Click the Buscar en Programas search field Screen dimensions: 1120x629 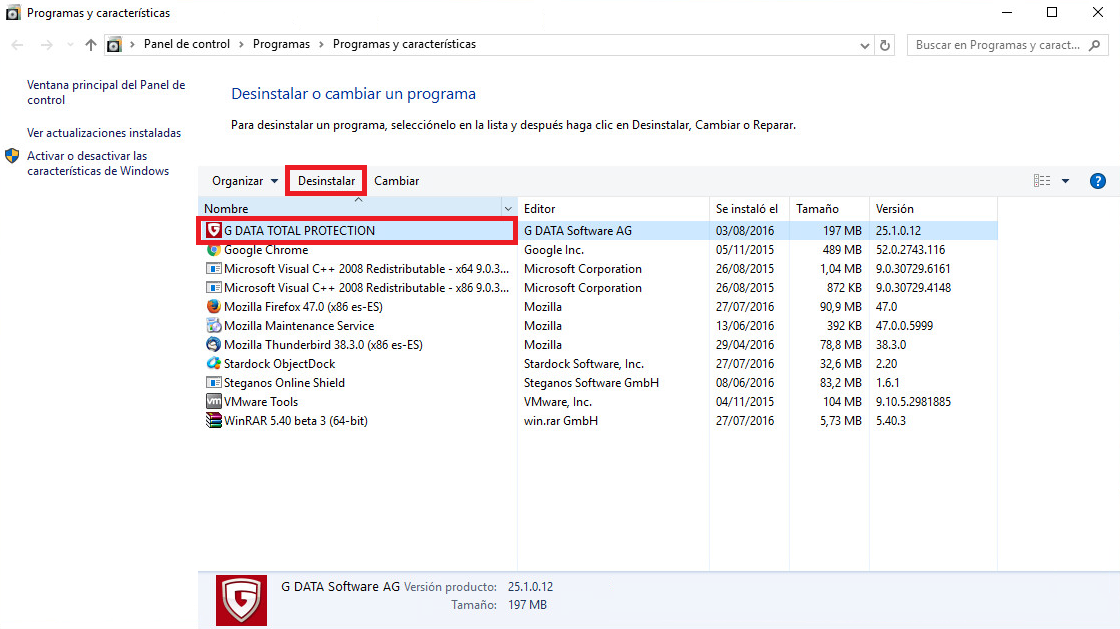pyautogui.click(x=1000, y=44)
